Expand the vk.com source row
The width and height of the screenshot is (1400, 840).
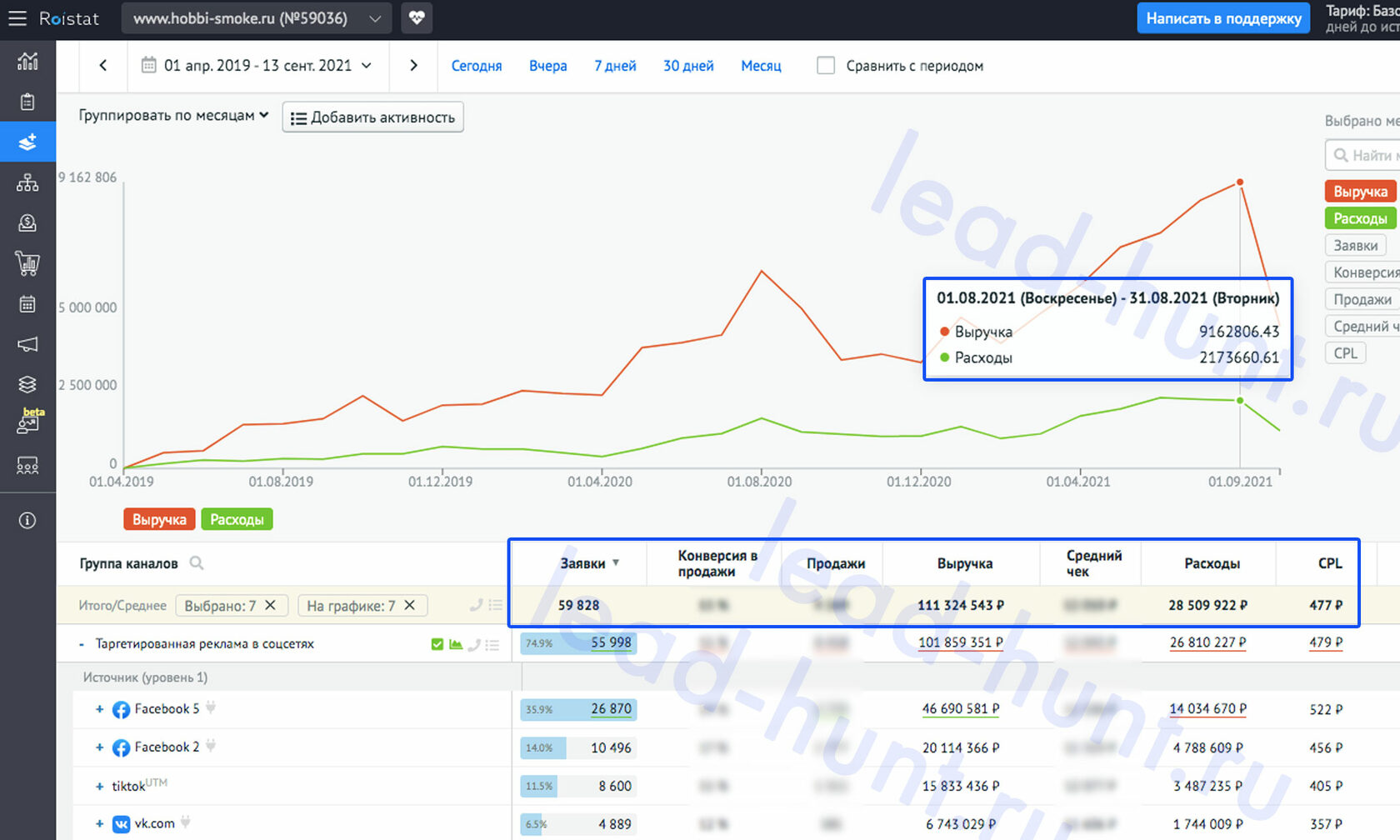point(99,823)
